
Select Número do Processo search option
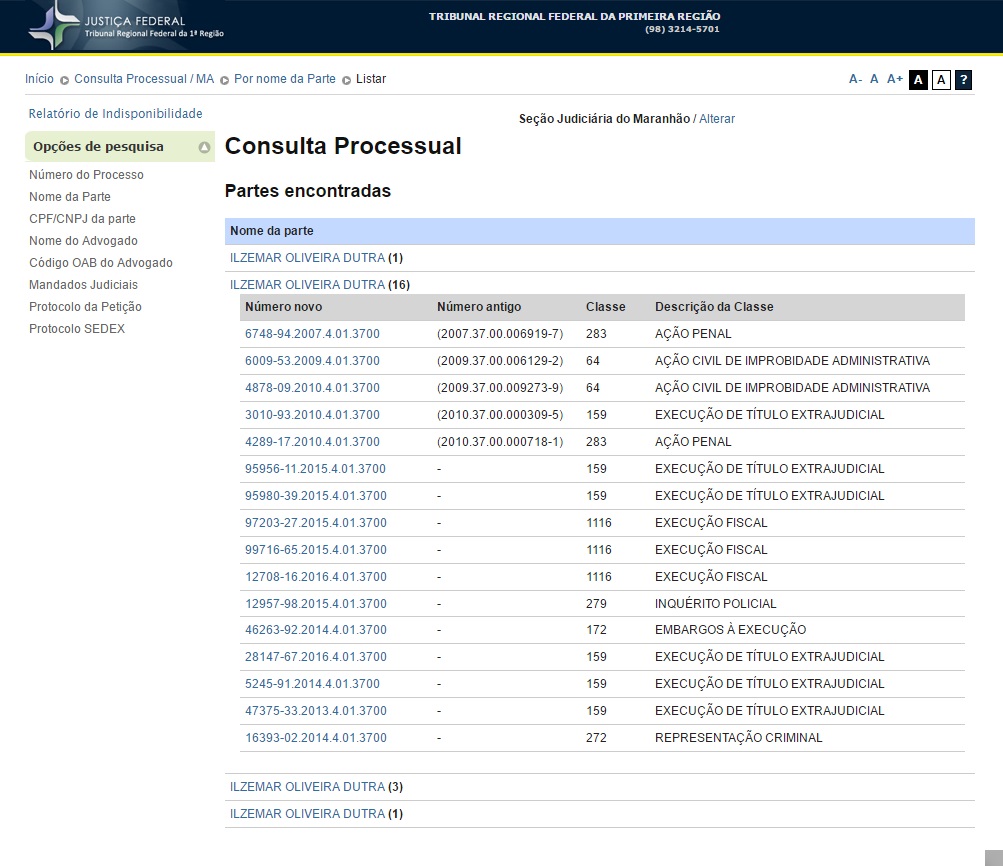(x=86, y=175)
